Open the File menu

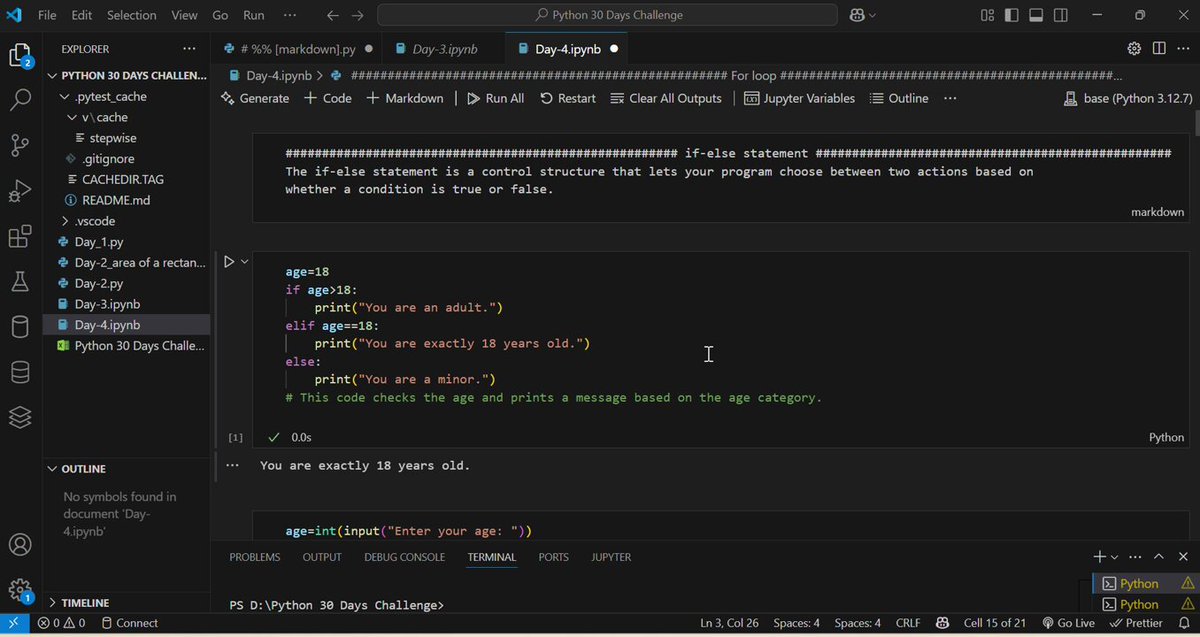pos(47,15)
